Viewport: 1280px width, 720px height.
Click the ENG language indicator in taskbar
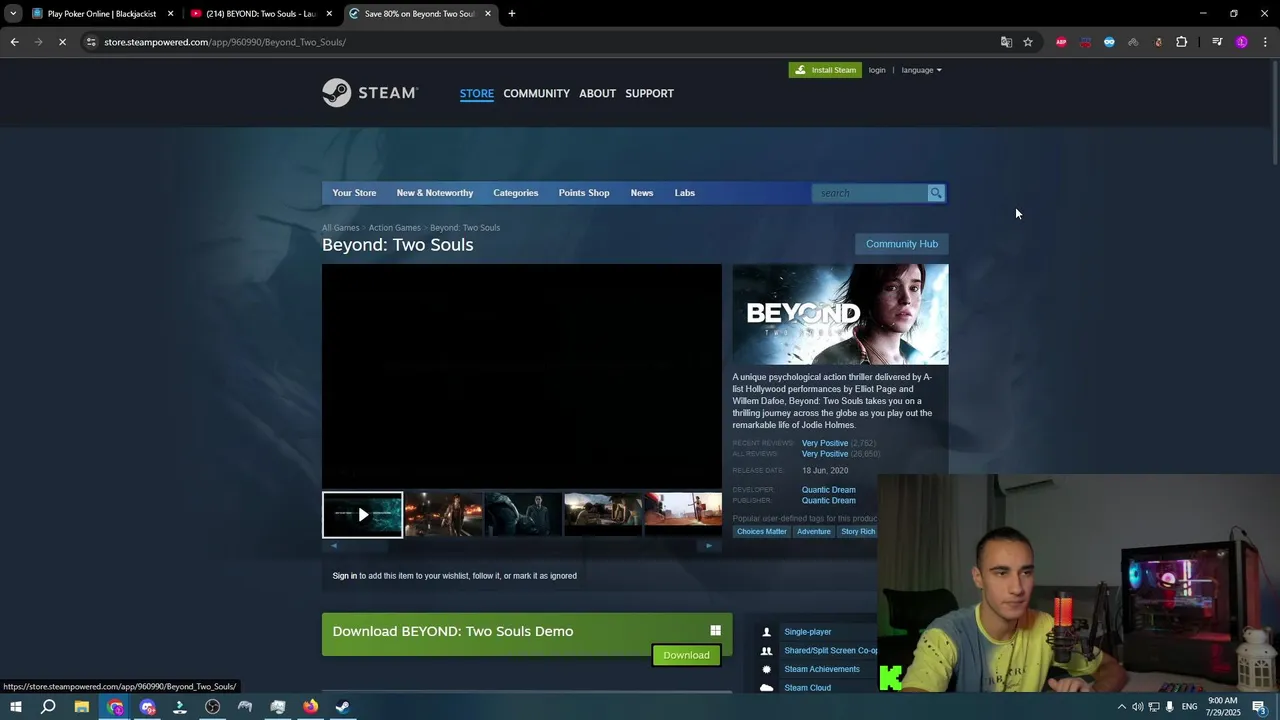(1189, 707)
